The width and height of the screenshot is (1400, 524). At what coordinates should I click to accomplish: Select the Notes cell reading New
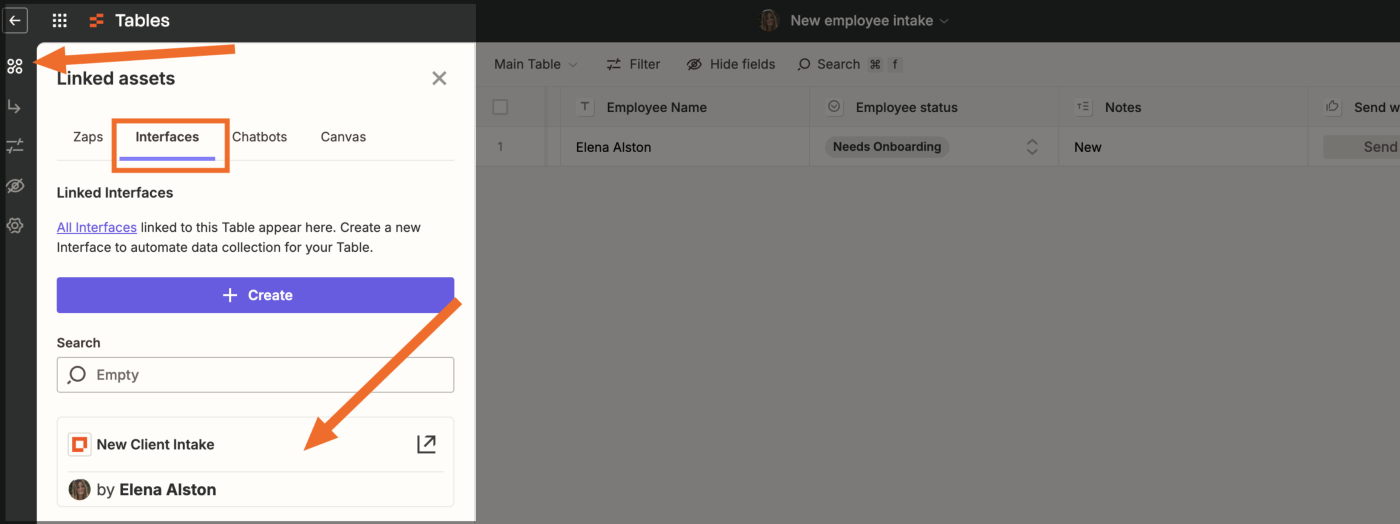pyautogui.click(x=1183, y=147)
